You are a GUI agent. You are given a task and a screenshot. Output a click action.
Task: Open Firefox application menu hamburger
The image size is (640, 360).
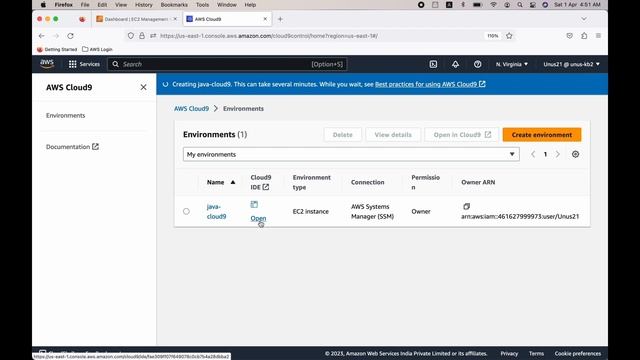pyautogui.click(x=598, y=36)
